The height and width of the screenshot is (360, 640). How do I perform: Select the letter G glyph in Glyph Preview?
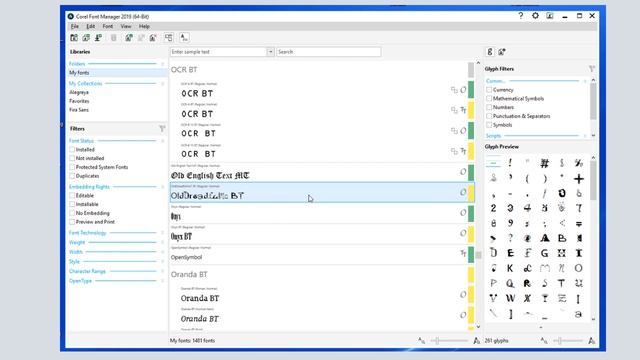click(544, 253)
